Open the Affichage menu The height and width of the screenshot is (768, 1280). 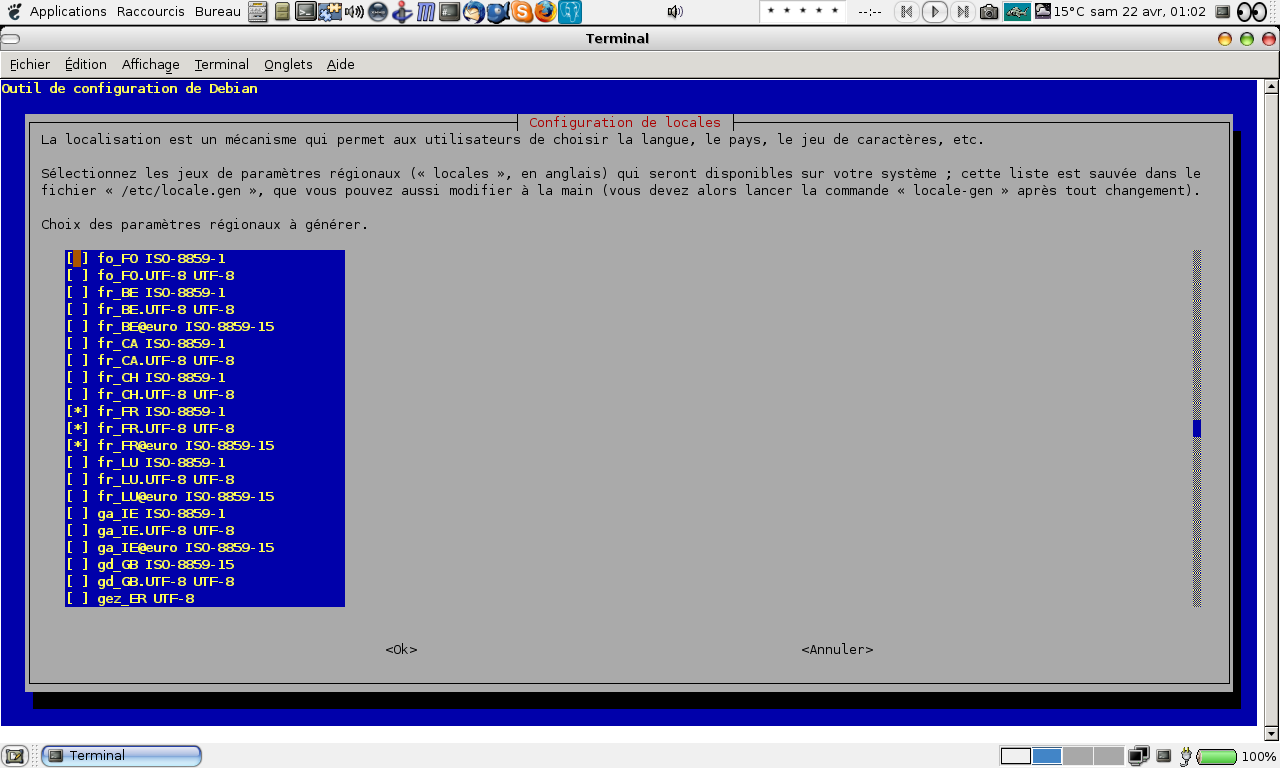151,64
